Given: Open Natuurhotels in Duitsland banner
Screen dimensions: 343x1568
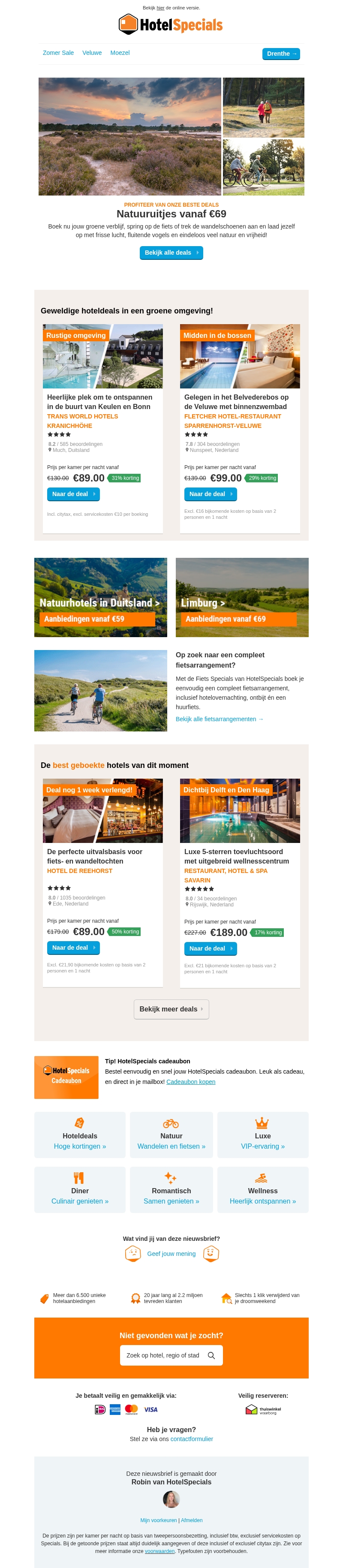Looking at the screenshot, I should [100, 597].
